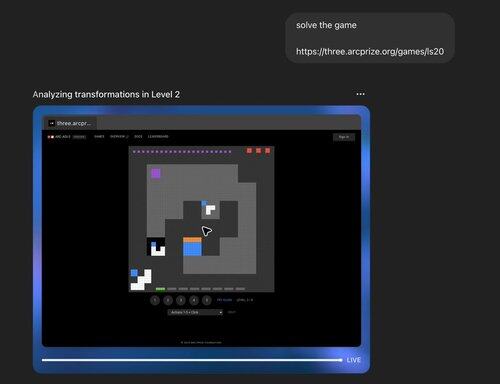This screenshot has height=384, width=500.
Task: Click the white staircase key shape at bottom left
Action: (x=141, y=280)
